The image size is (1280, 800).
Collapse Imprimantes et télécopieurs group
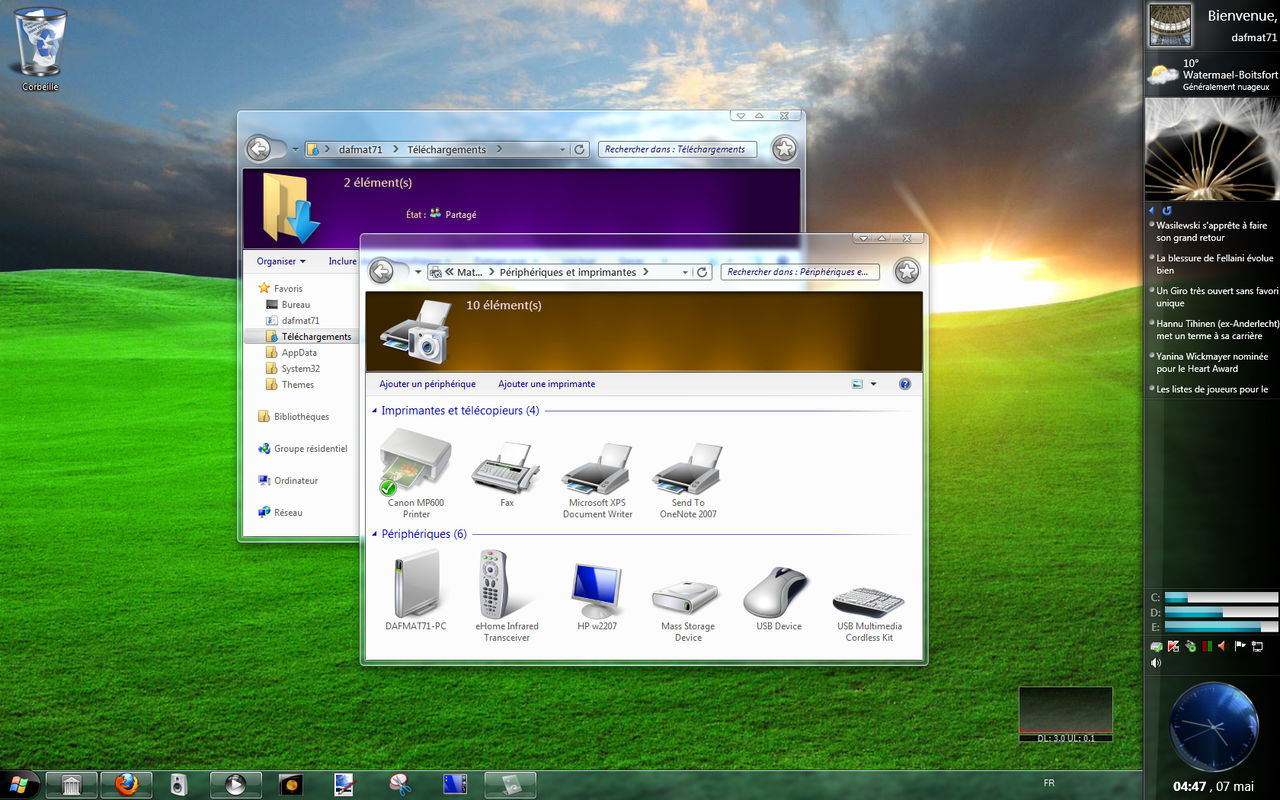[375, 411]
